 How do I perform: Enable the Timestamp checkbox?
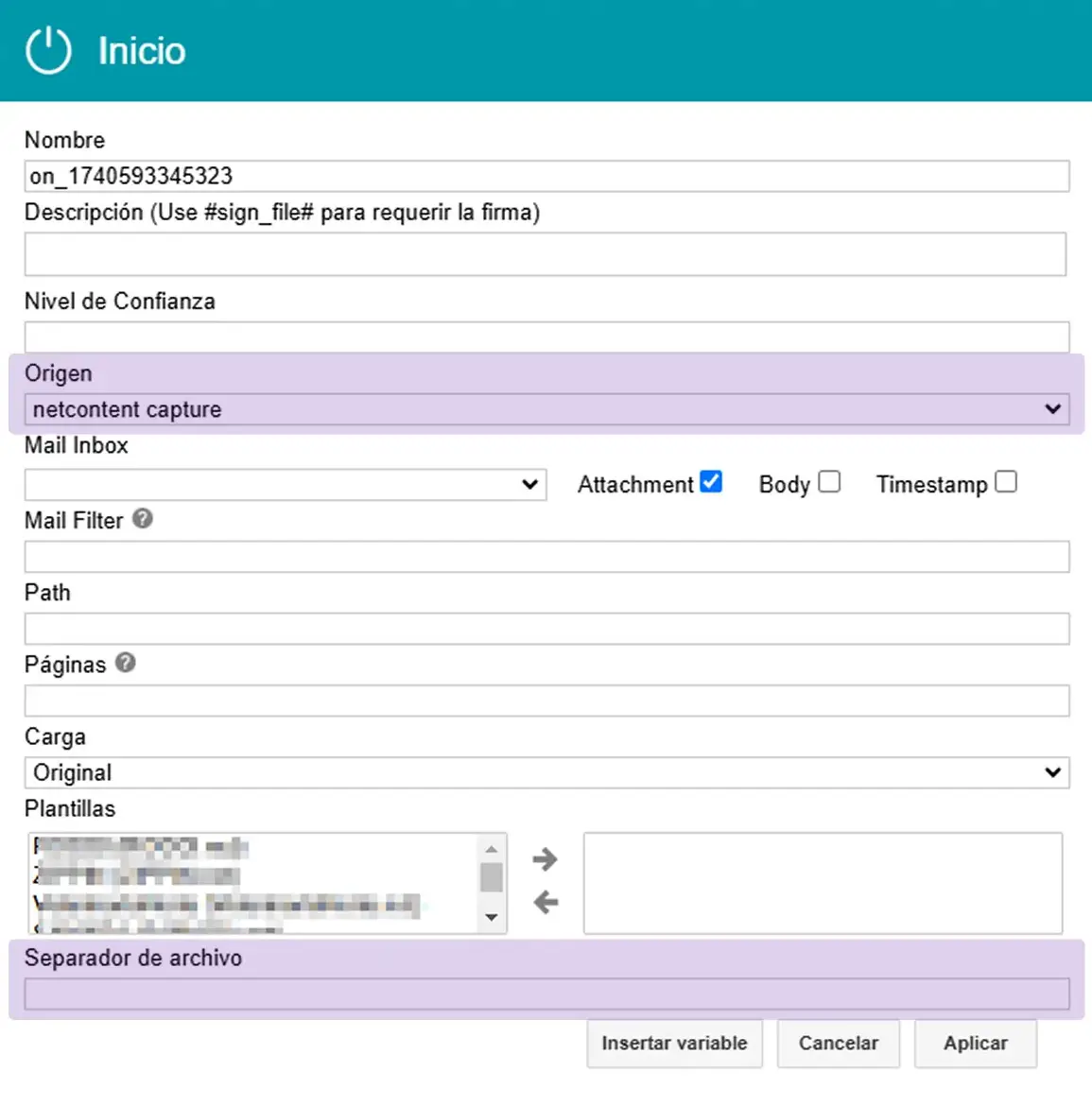pos(1006,481)
